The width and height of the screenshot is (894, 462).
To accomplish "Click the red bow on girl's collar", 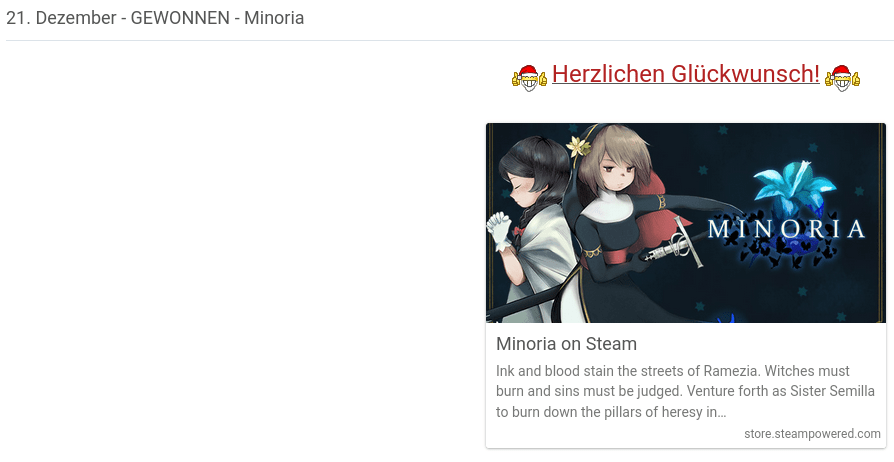I will pos(518,232).
